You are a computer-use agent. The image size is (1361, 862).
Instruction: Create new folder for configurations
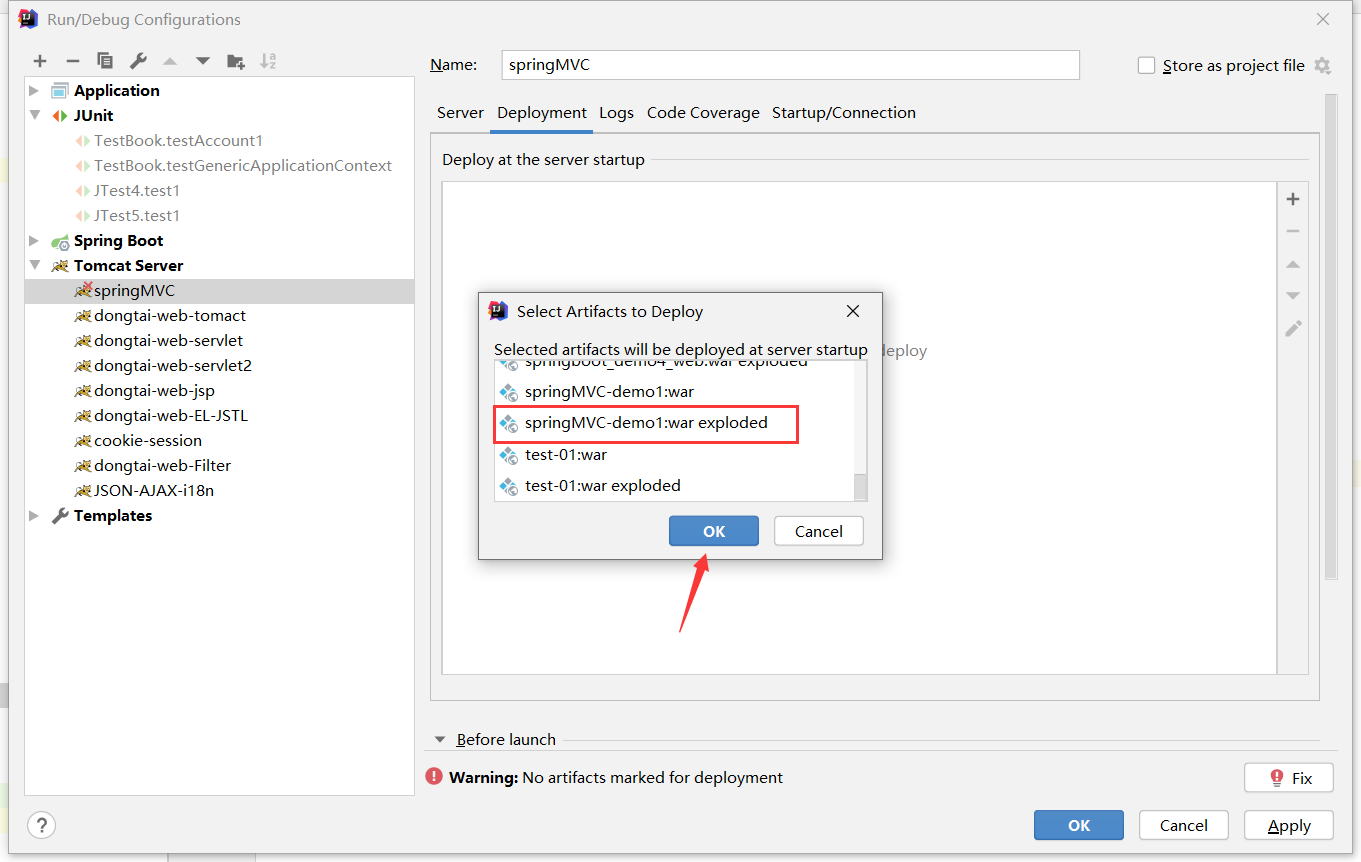tap(236, 61)
